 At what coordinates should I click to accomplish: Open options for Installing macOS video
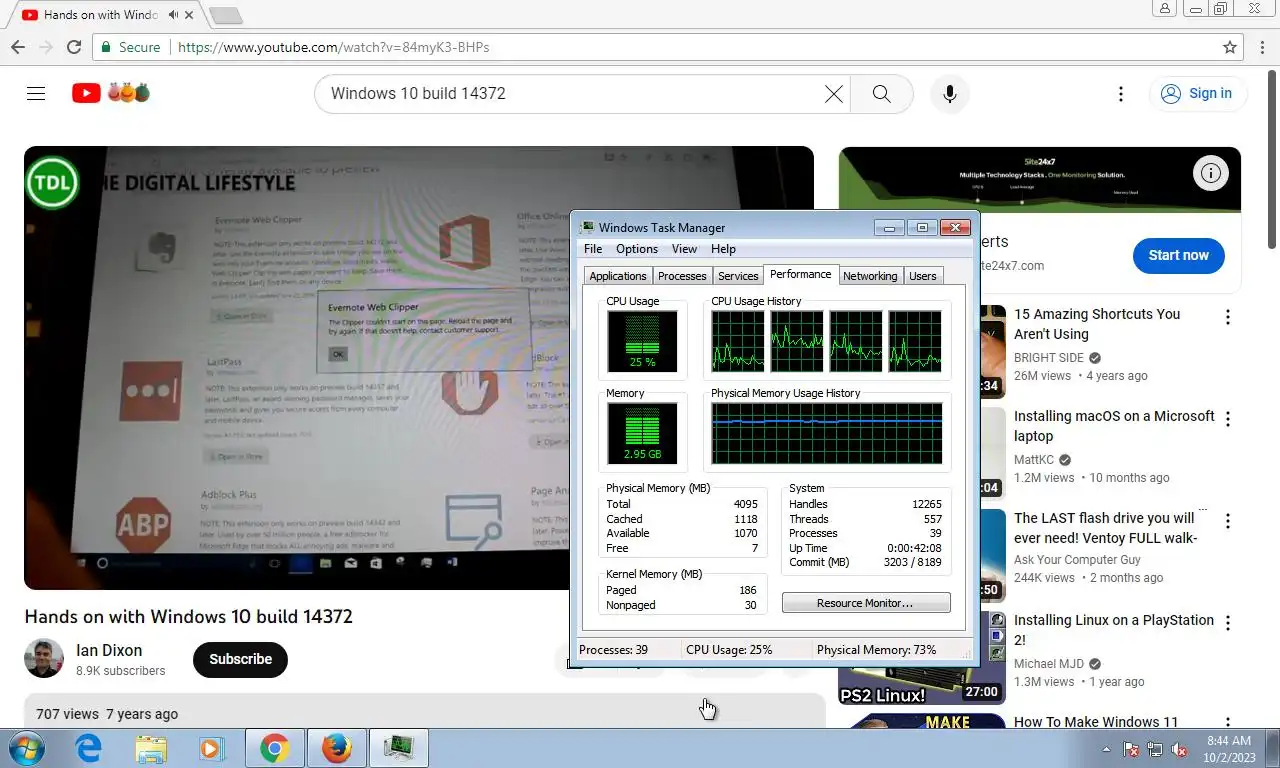click(1227, 419)
